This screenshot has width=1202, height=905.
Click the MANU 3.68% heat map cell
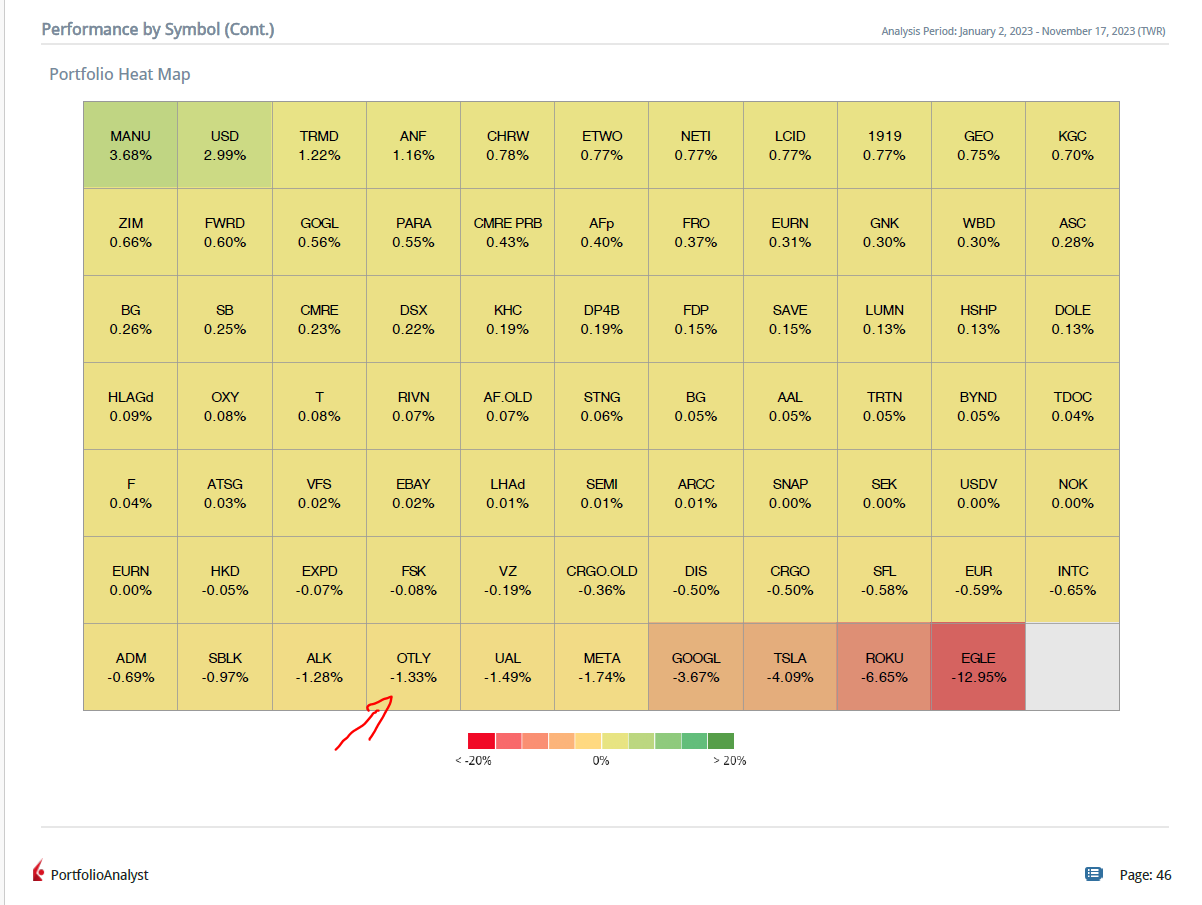[130, 145]
